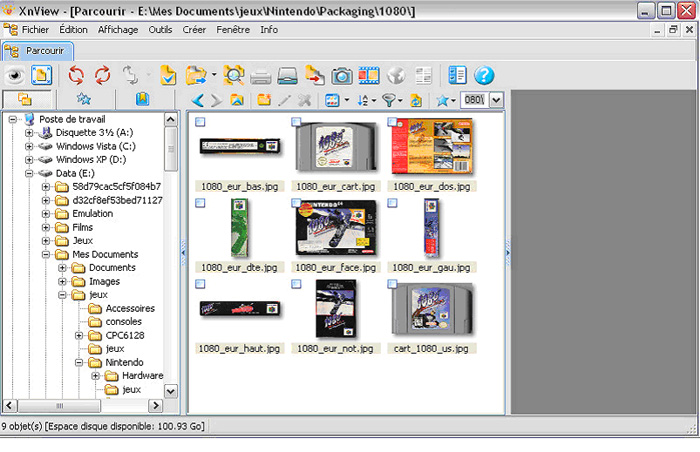The width and height of the screenshot is (700, 452).
Task: Open the blue help question mark
Action: point(484,75)
